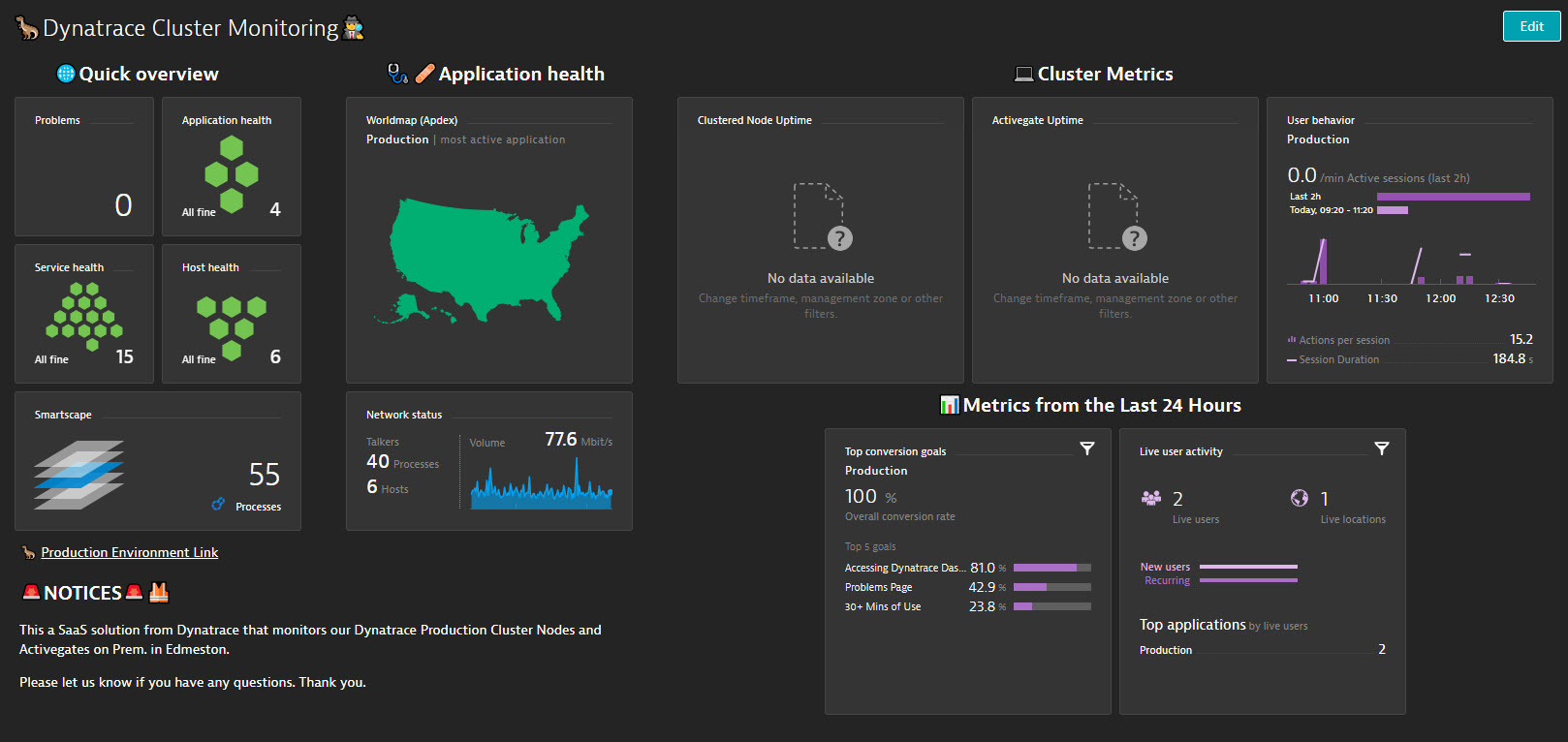
Task: Open the filter icon on Top conversion goals
Action: click(x=1087, y=448)
